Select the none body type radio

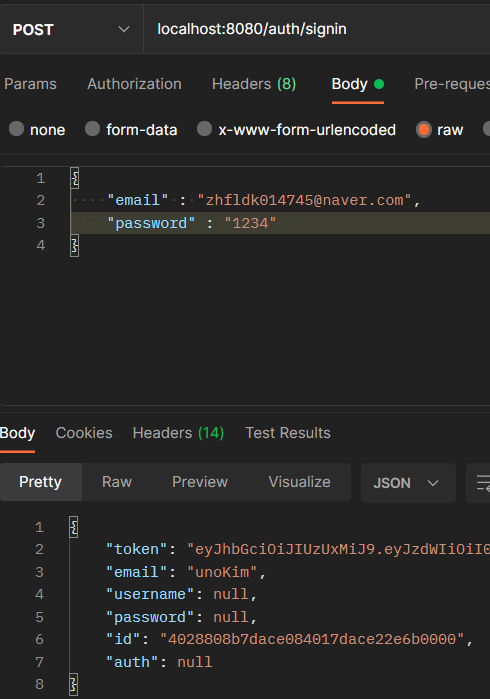pyautogui.click(x=16, y=129)
